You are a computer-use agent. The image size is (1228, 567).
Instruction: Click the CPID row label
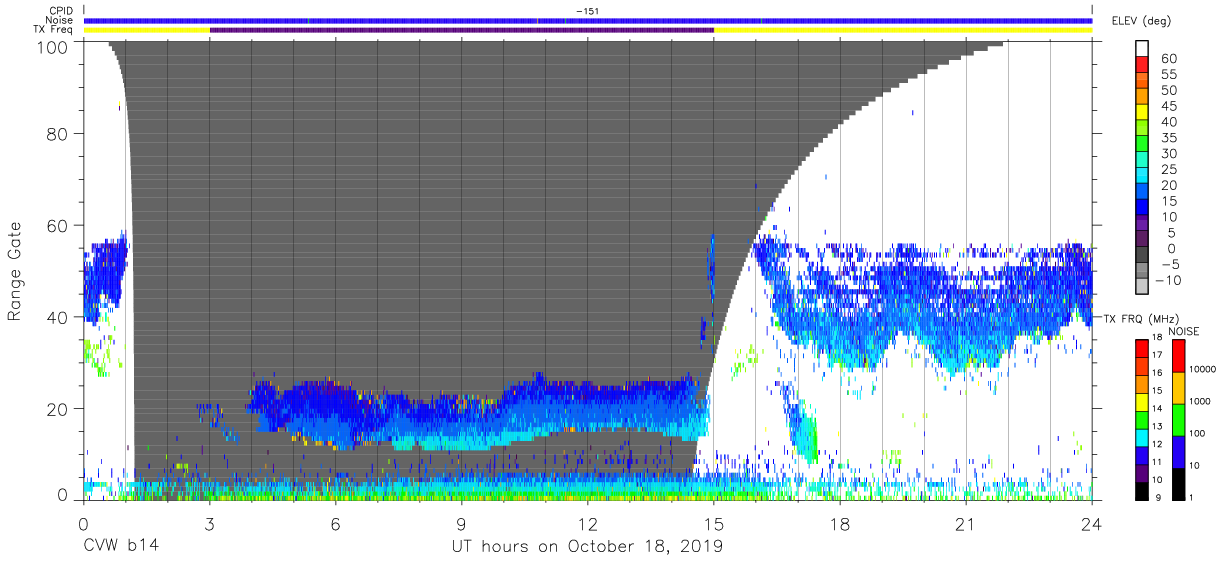(61, 11)
